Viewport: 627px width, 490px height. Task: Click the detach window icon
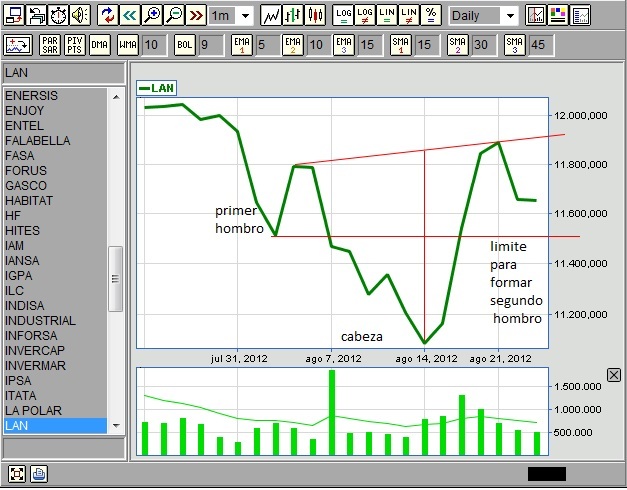click(14, 16)
